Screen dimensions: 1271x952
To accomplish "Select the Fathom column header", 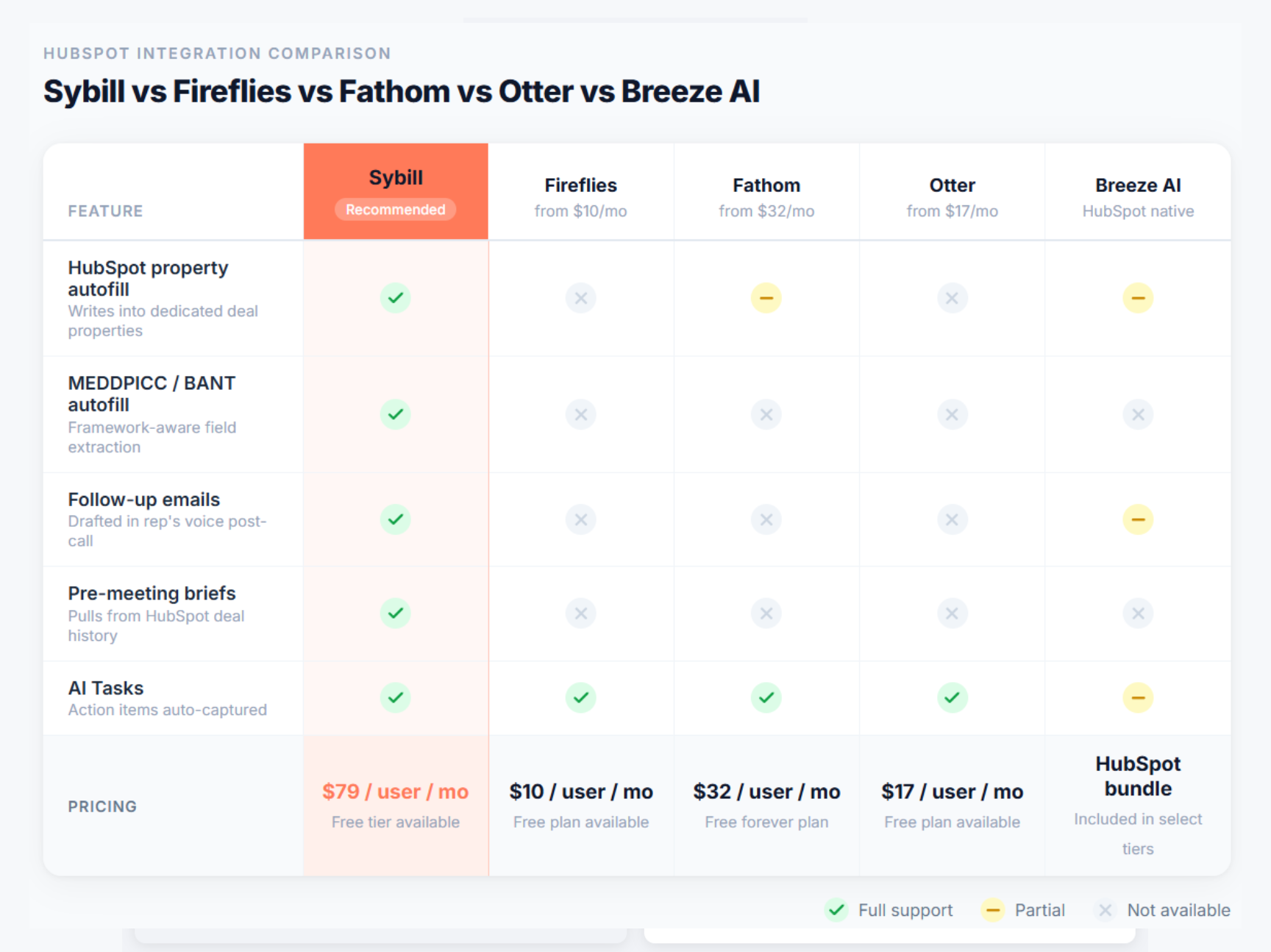I will point(766,191).
